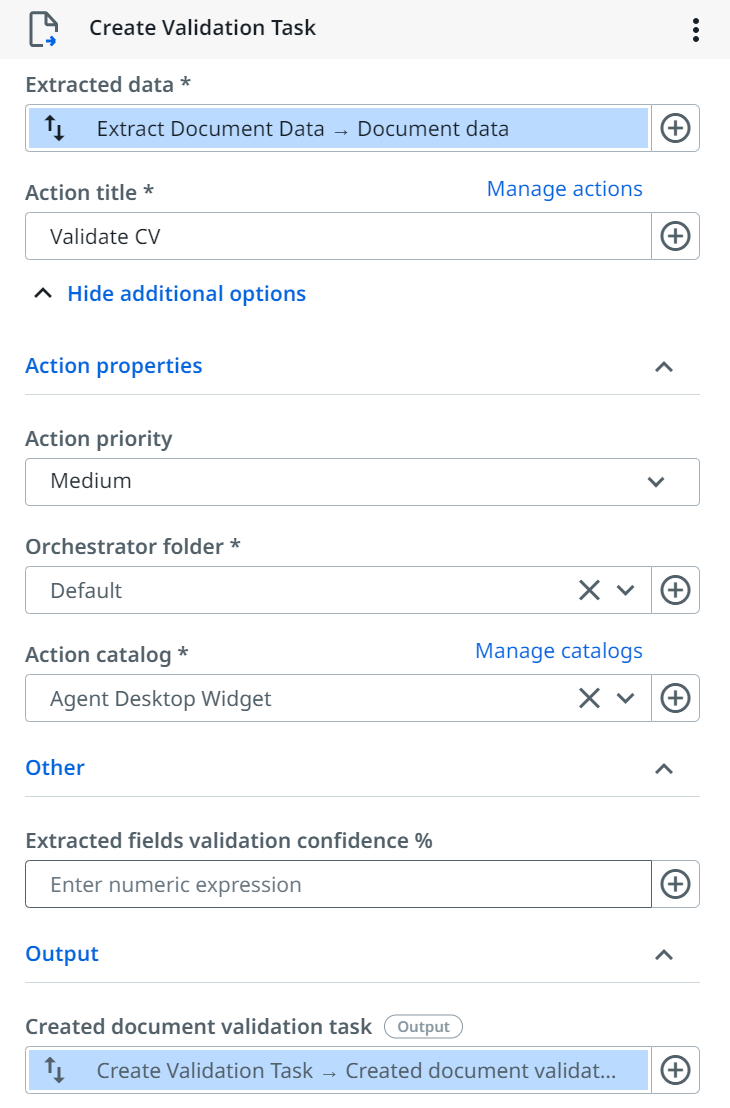Click plus icon beside validation confidence field

click(676, 884)
